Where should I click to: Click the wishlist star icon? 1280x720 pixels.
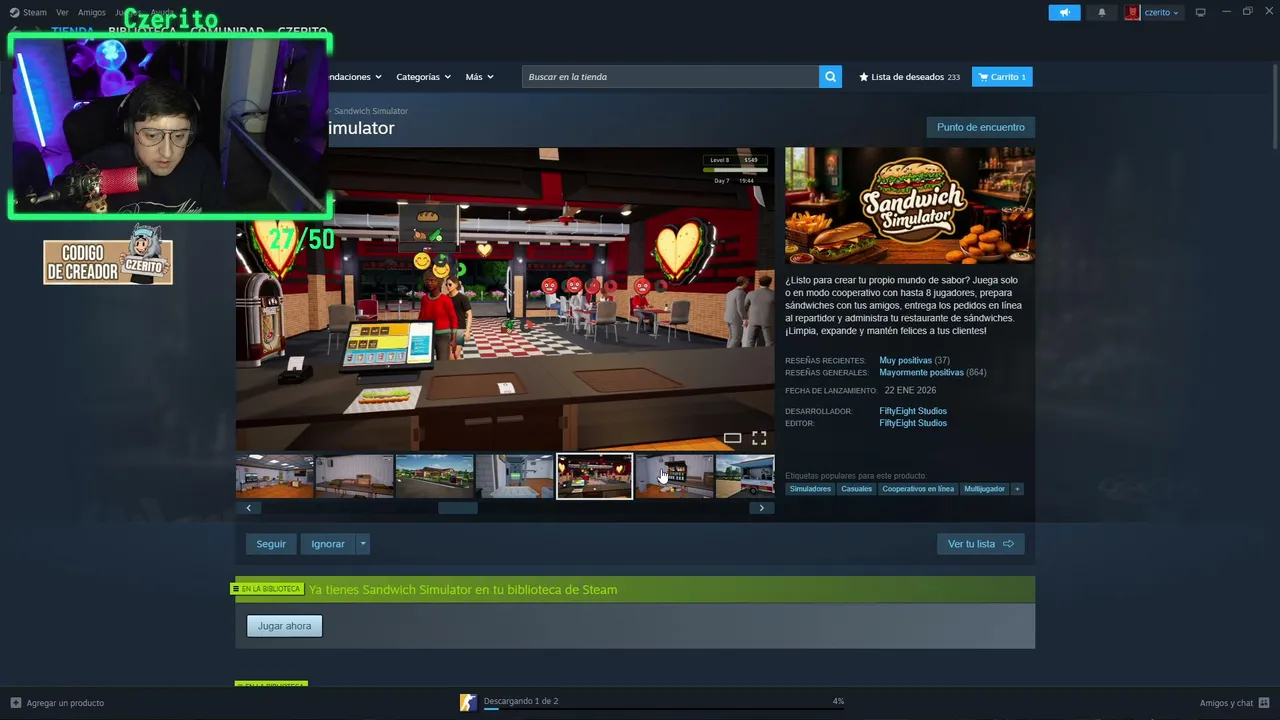tap(864, 77)
